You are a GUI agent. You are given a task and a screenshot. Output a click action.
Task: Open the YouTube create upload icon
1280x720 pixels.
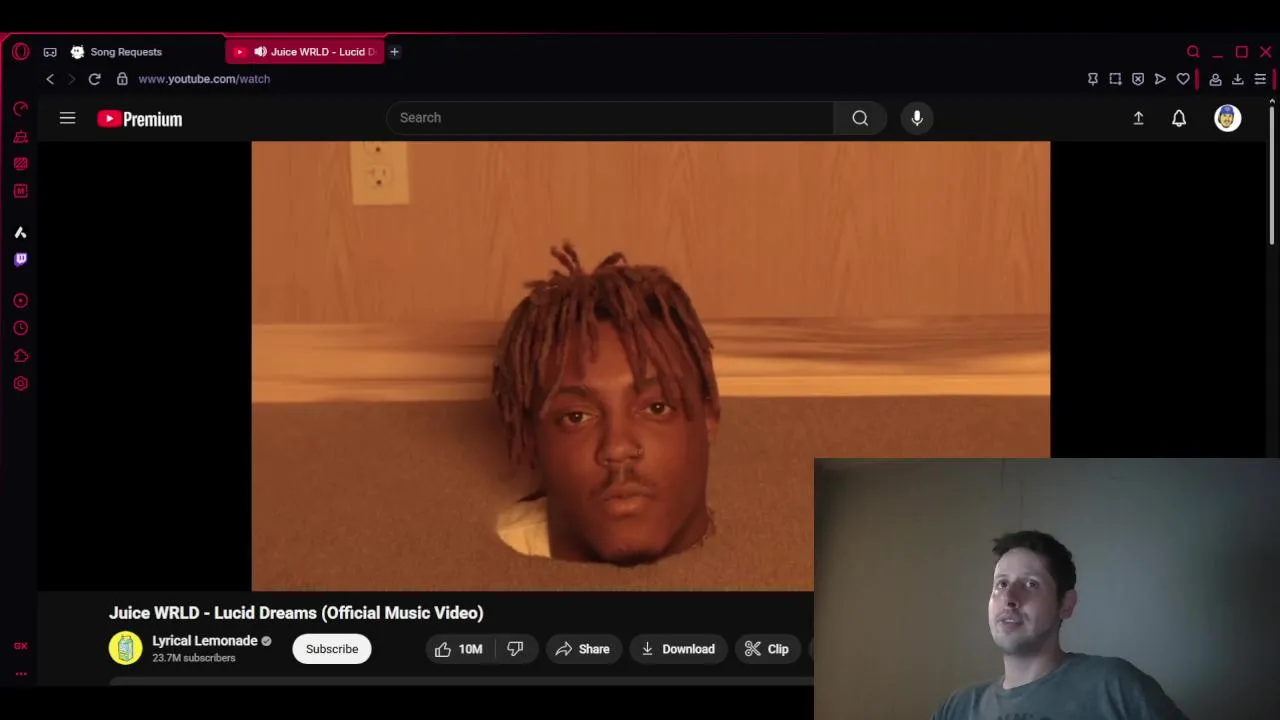1138,118
